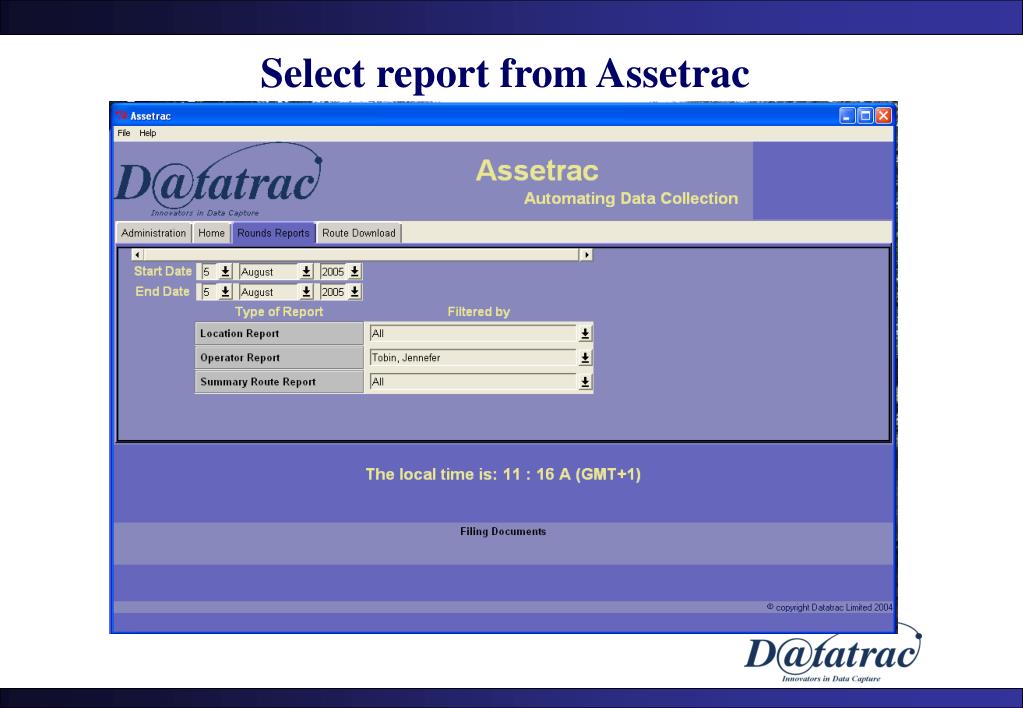Click the Summary Route Report button
The width and height of the screenshot is (1023, 708).
point(279,382)
